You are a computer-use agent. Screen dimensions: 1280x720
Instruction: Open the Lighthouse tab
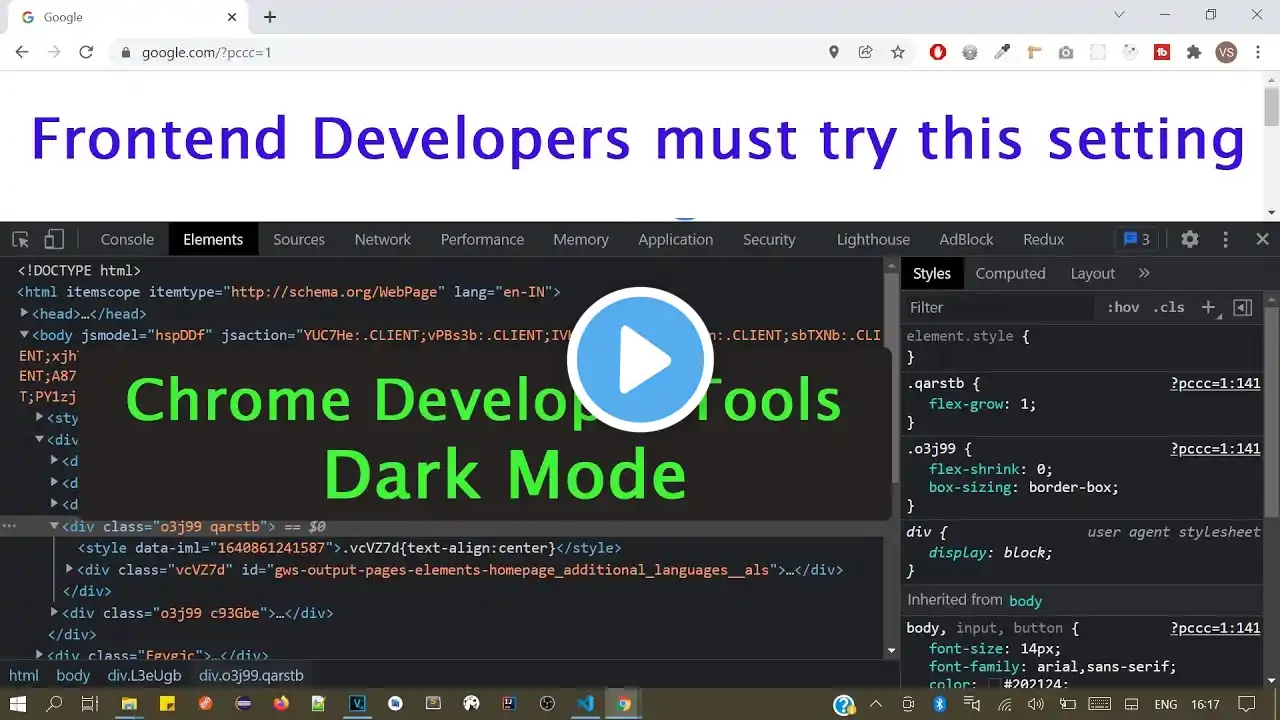coord(873,239)
